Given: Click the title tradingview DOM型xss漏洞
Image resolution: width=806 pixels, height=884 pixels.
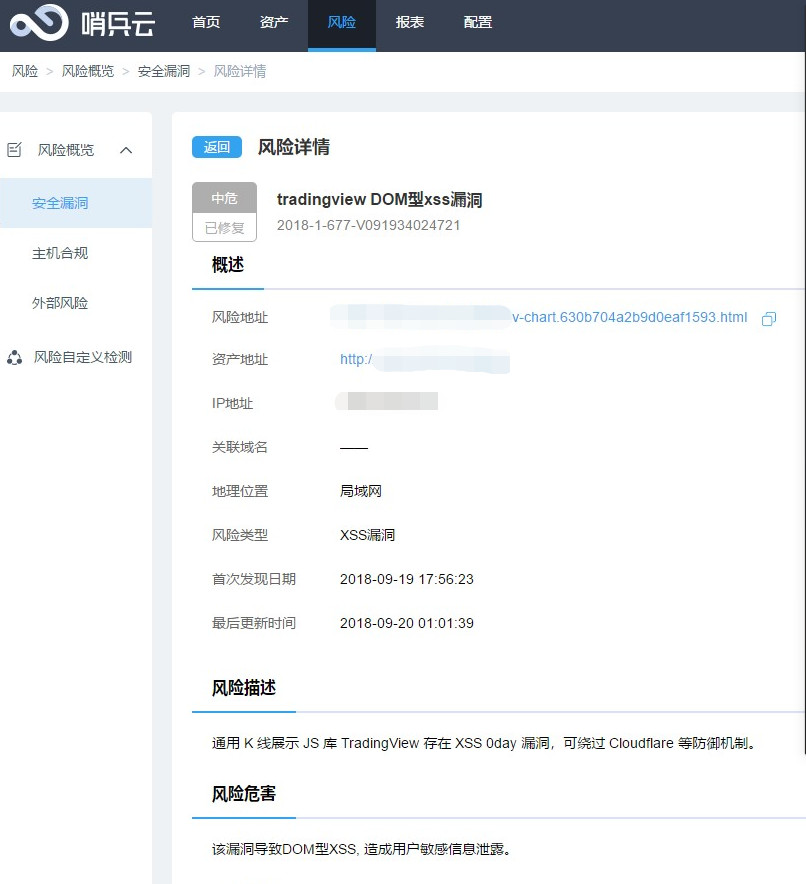Looking at the screenshot, I should [379, 200].
